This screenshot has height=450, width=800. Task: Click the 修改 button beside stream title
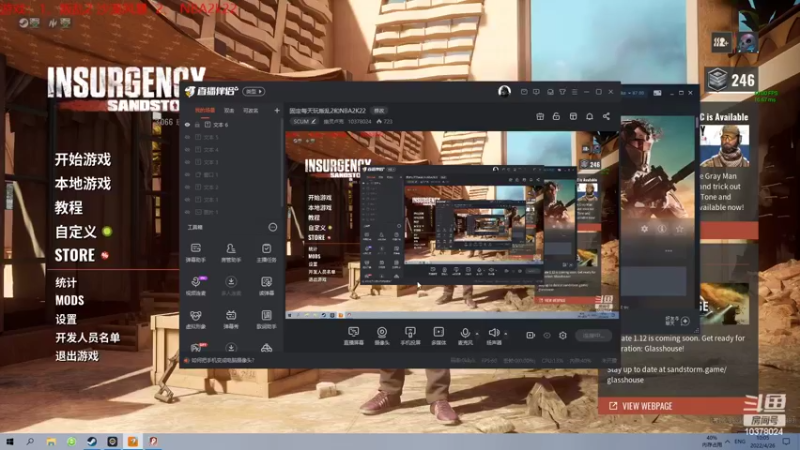pyautogui.click(x=379, y=110)
